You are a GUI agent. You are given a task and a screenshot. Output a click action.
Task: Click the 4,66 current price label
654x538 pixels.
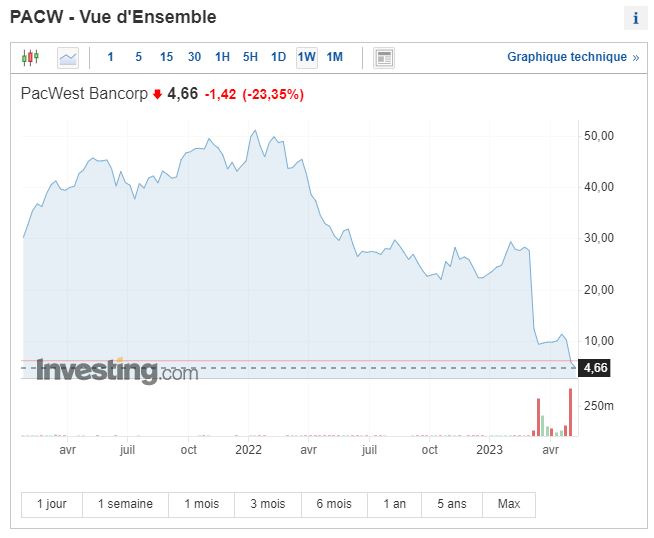click(595, 368)
